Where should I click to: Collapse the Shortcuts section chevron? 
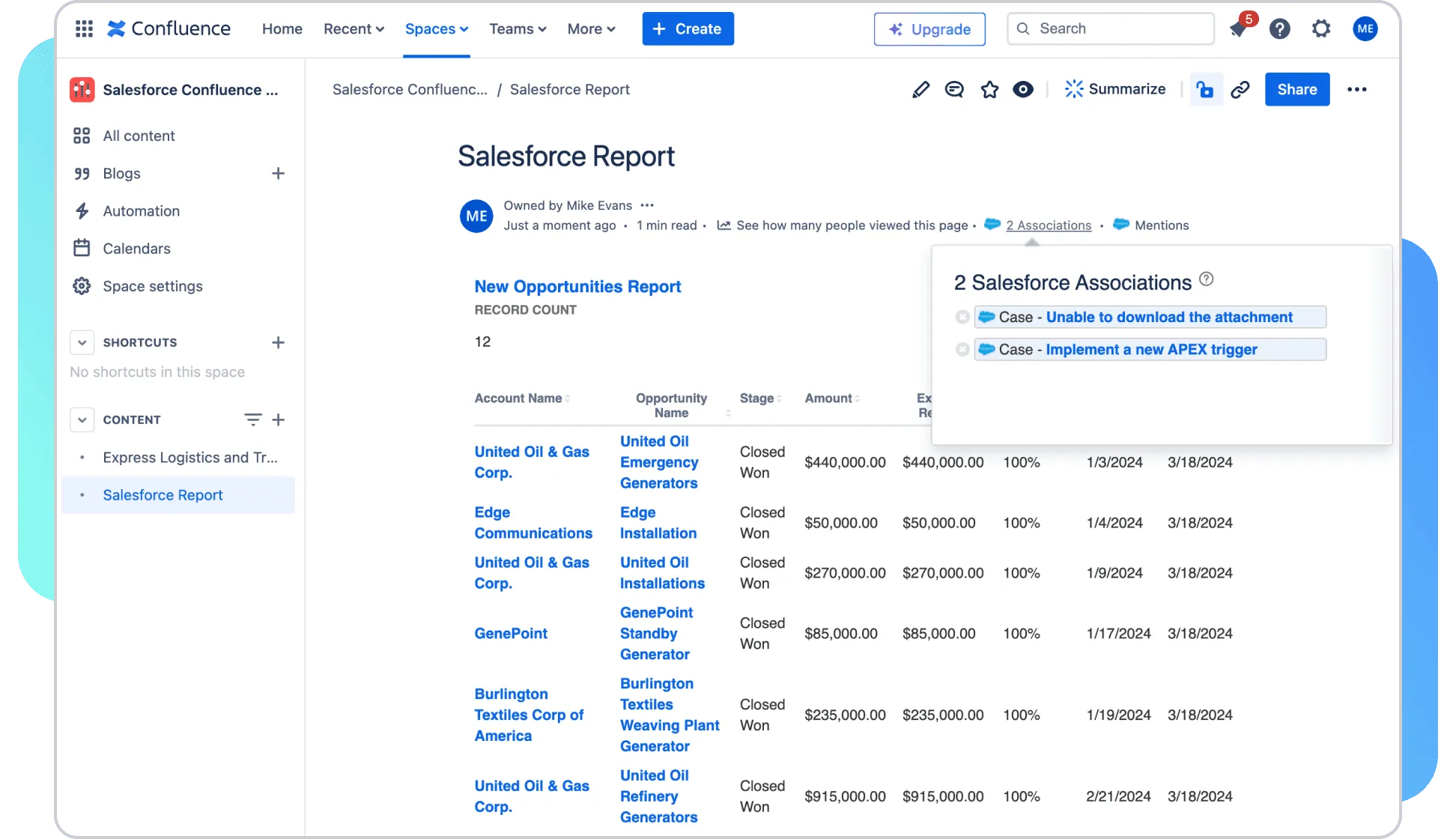pos(82,342)
